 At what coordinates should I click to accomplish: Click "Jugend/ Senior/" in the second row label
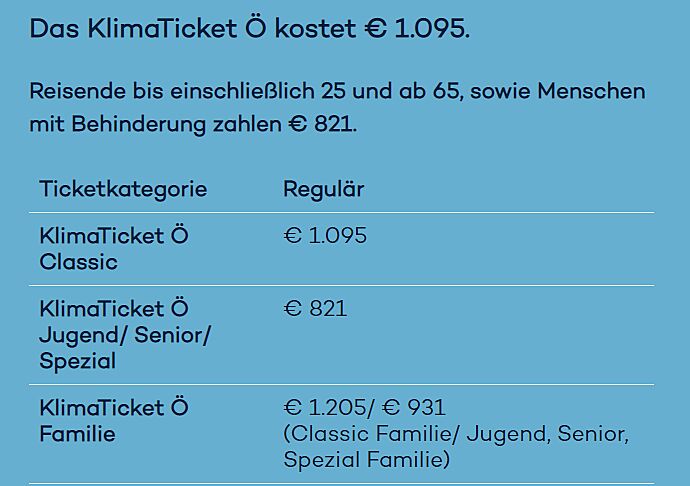point(125,335)
